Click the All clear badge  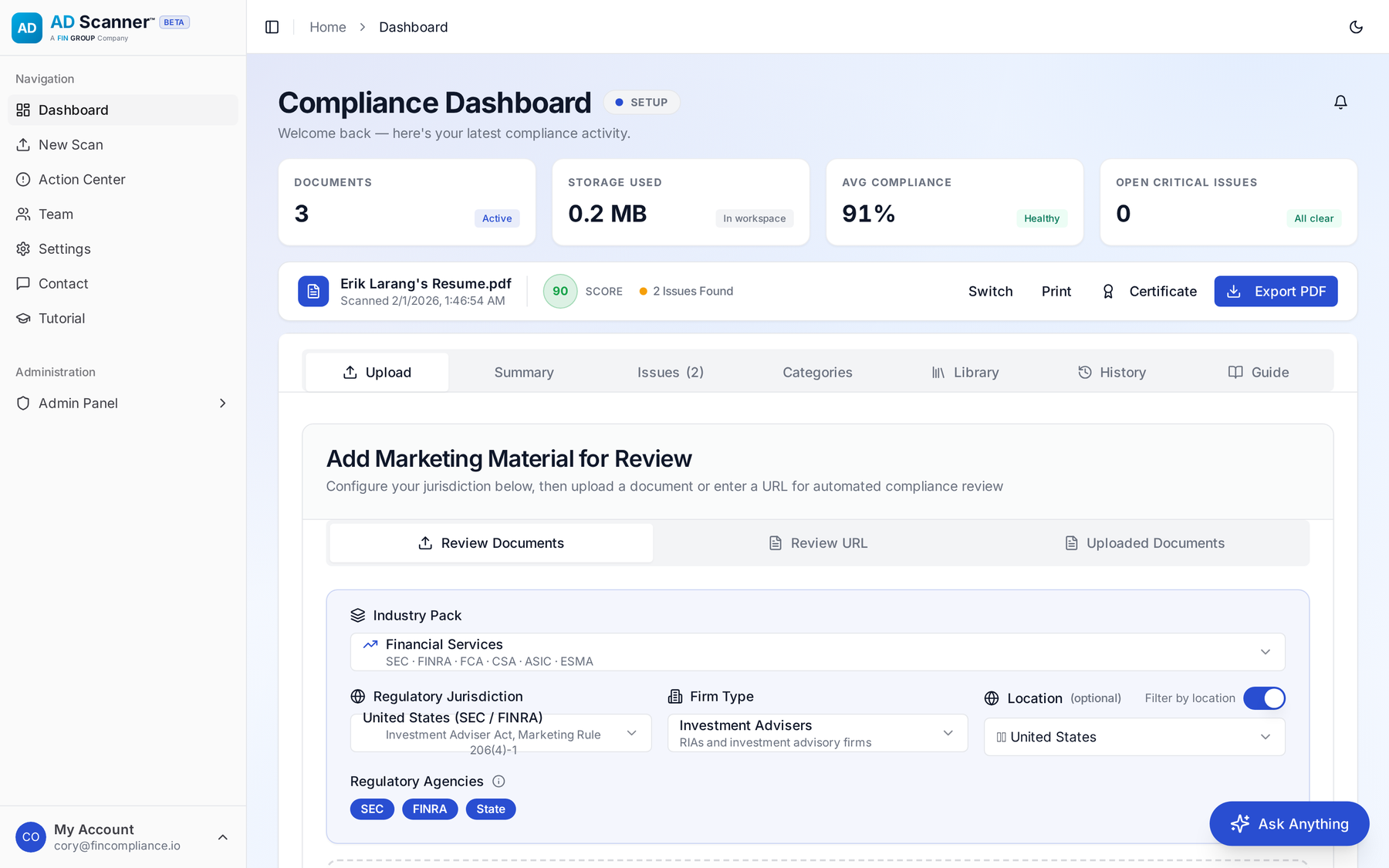pos(1314,218)
